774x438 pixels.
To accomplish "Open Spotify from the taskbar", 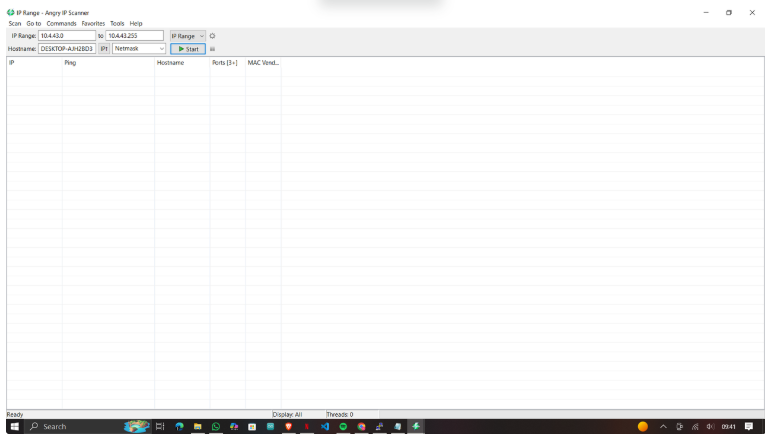I will [x=343, y=427].
